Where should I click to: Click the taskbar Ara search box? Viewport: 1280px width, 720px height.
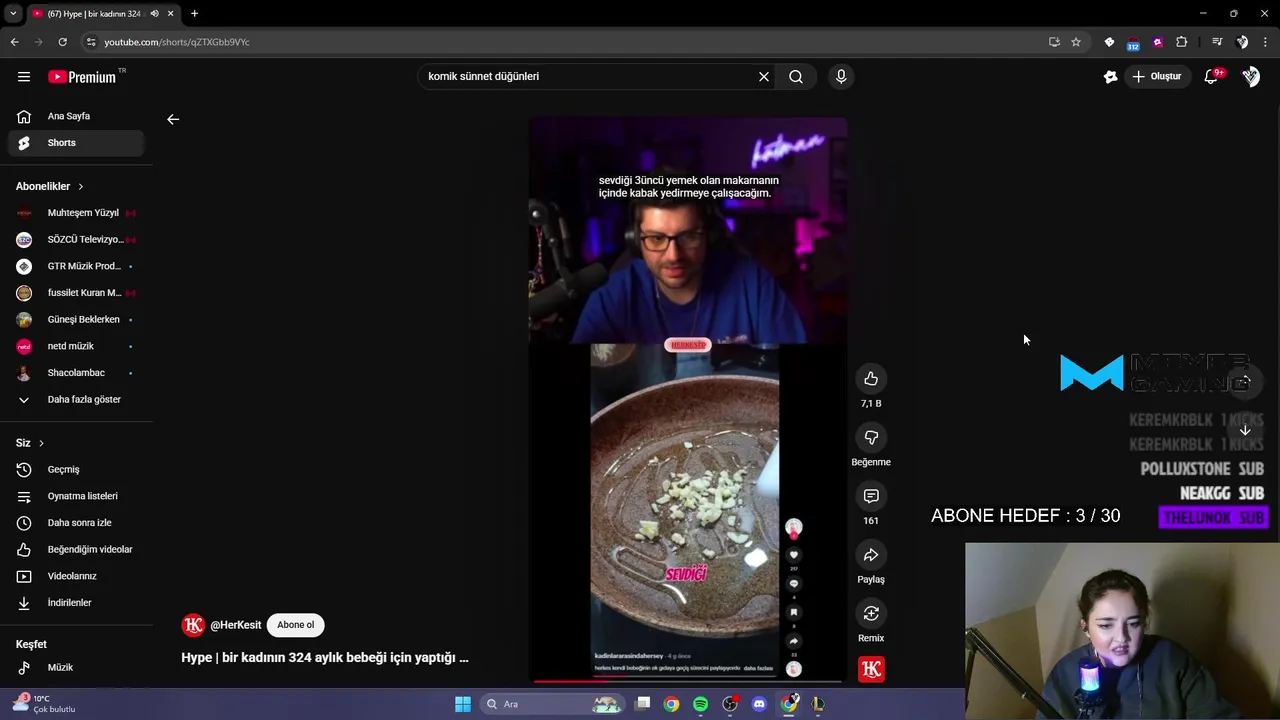click(x=552, y=704)
